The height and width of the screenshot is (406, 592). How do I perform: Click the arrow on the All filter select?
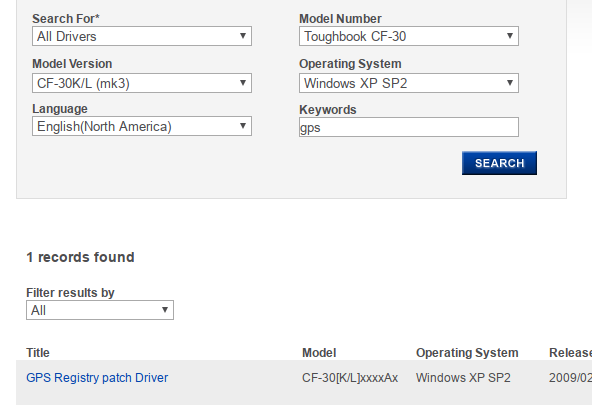coord(165,310)
